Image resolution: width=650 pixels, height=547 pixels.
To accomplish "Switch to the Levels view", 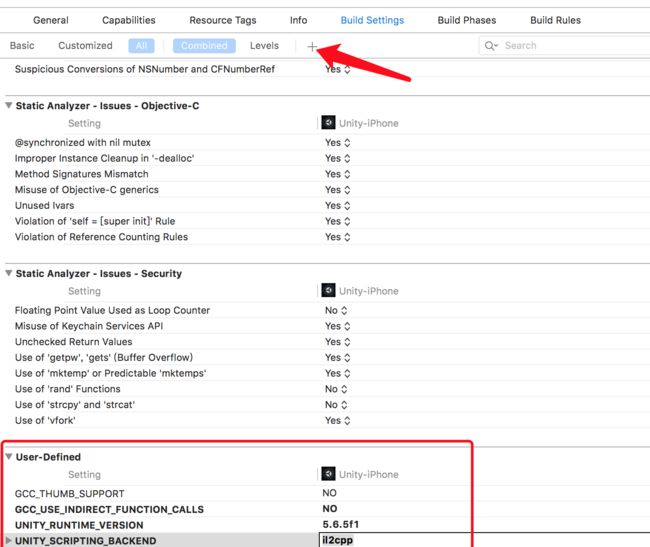I will 264,46.
